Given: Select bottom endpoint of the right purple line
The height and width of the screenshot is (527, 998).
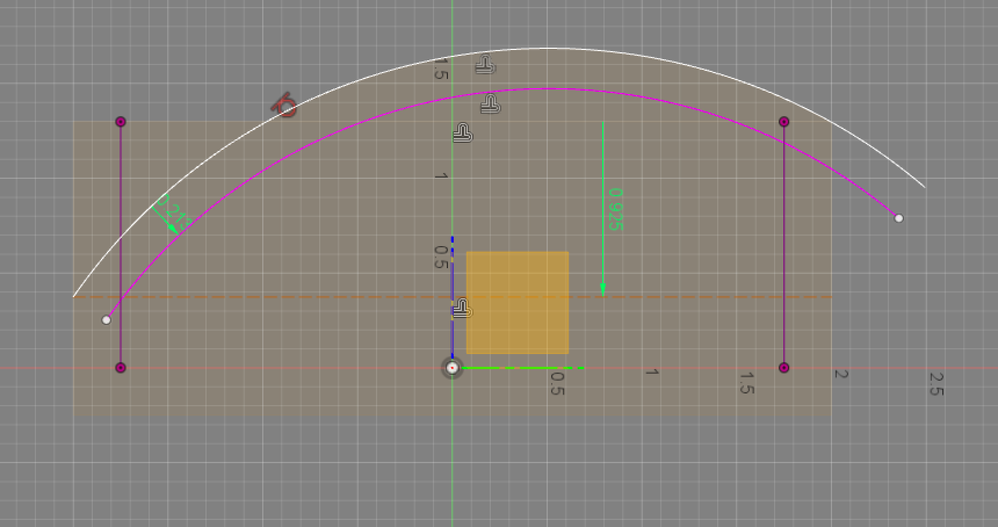Looking at the screenshot, I should [x=784, y=368].
